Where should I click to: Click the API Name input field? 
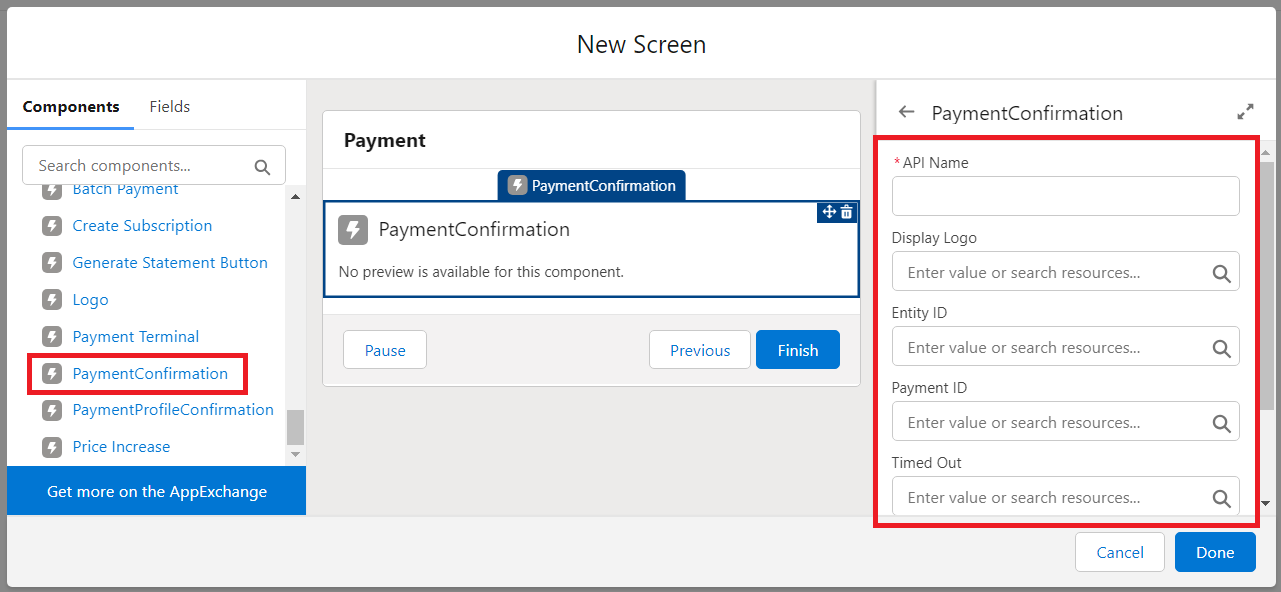[x=1065, y=196]
